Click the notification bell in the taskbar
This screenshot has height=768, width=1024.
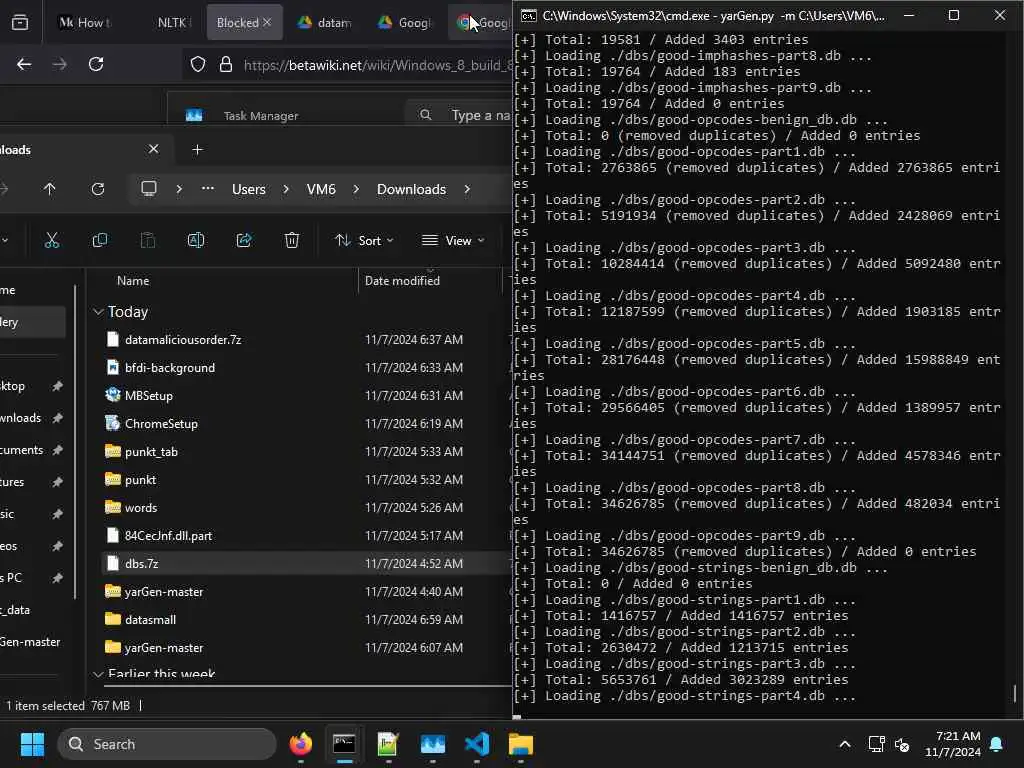(997, 744)
